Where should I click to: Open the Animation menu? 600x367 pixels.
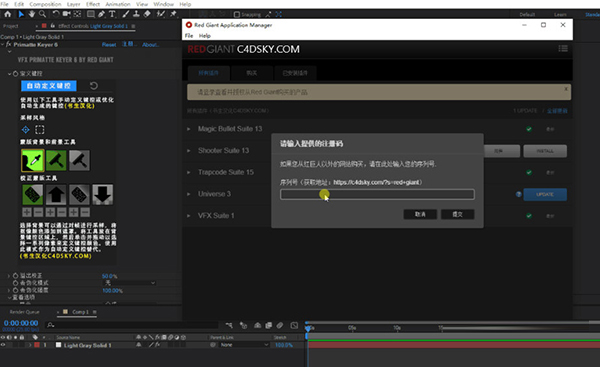(x=118, y=4)
